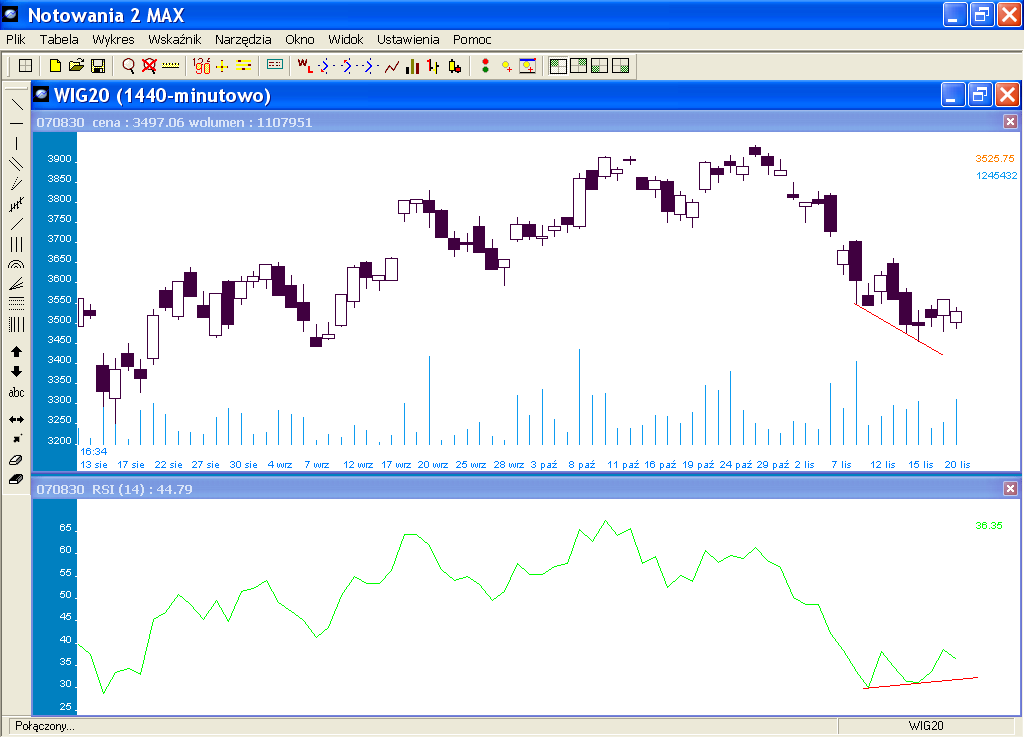This screenshot has width=1024, height=738.
Task: Open a file with the folder icon
Action: [x=76, y=65]
